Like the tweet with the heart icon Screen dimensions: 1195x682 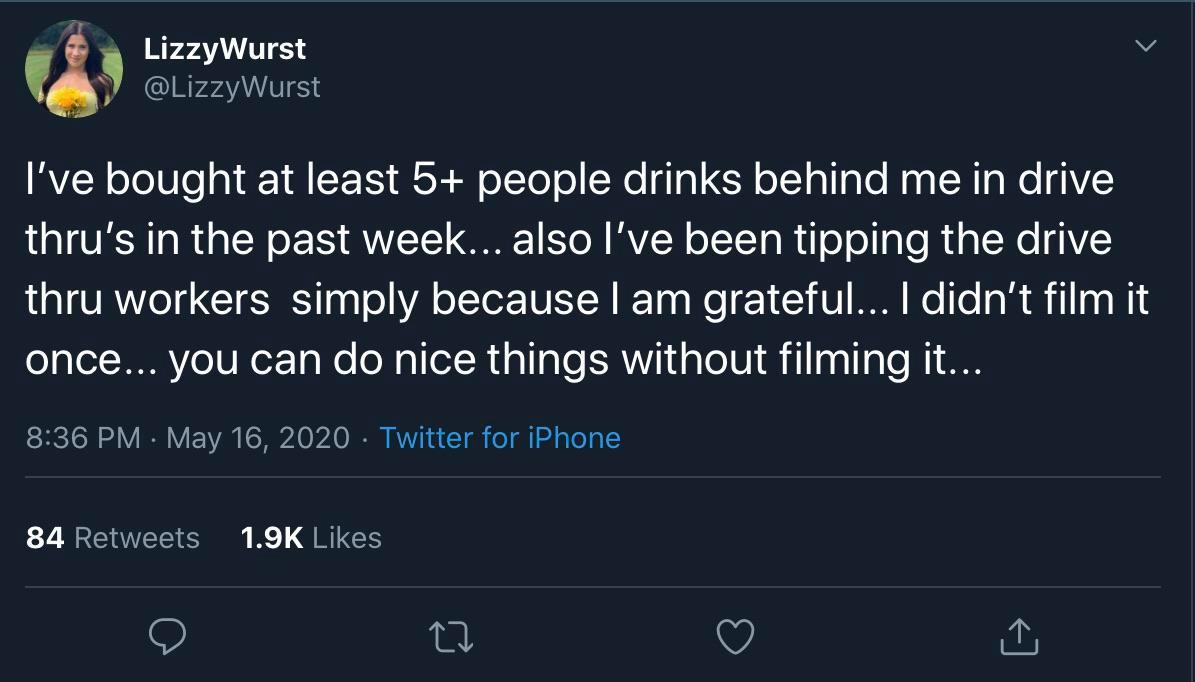click(x=736, y=637)
